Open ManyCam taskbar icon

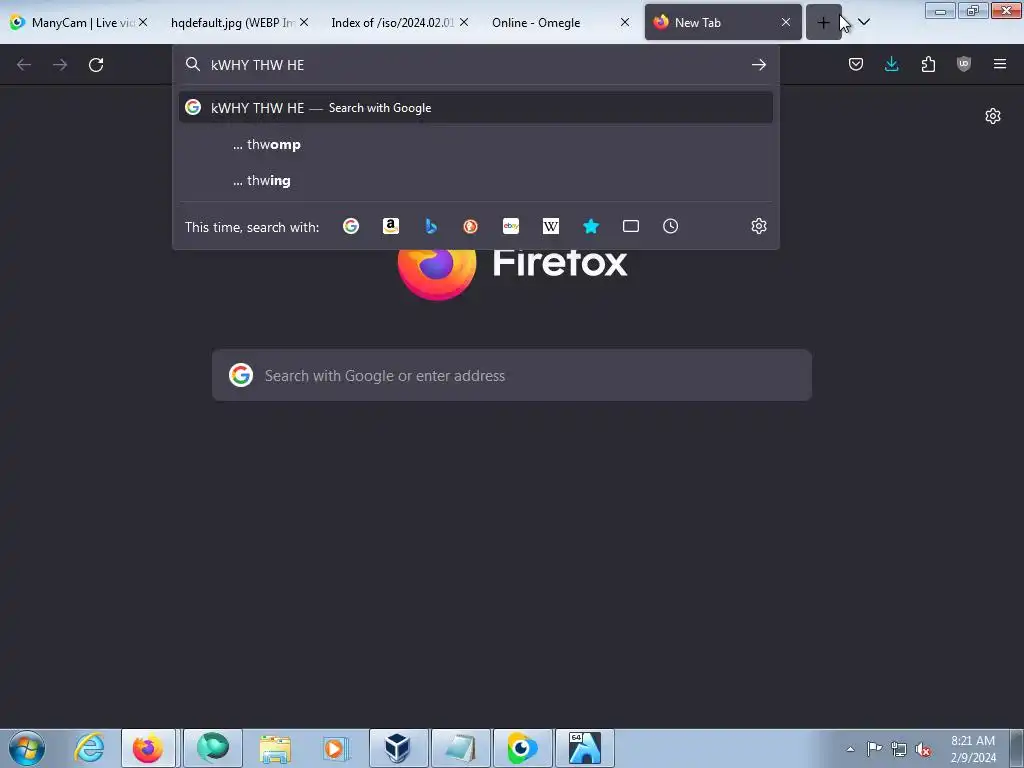click(x=522, y=748)
